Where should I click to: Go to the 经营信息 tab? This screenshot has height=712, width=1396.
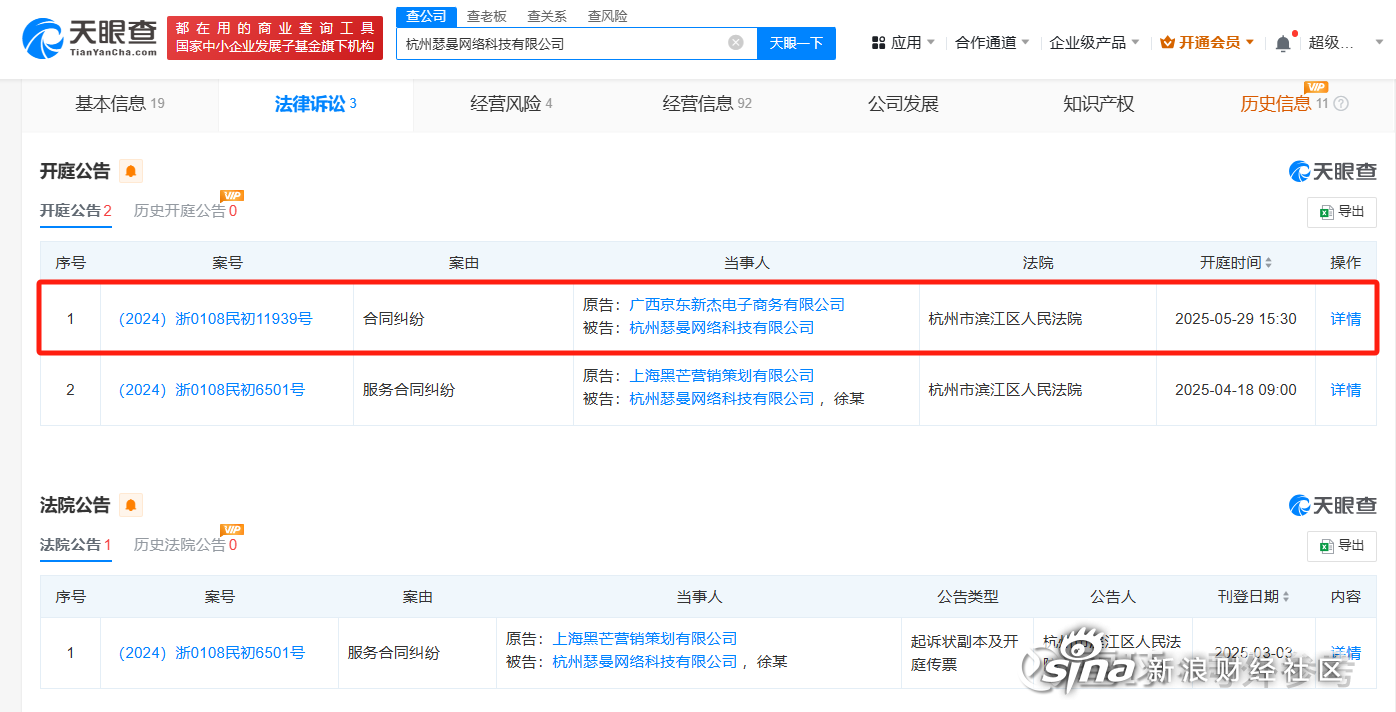pos(707,104)
